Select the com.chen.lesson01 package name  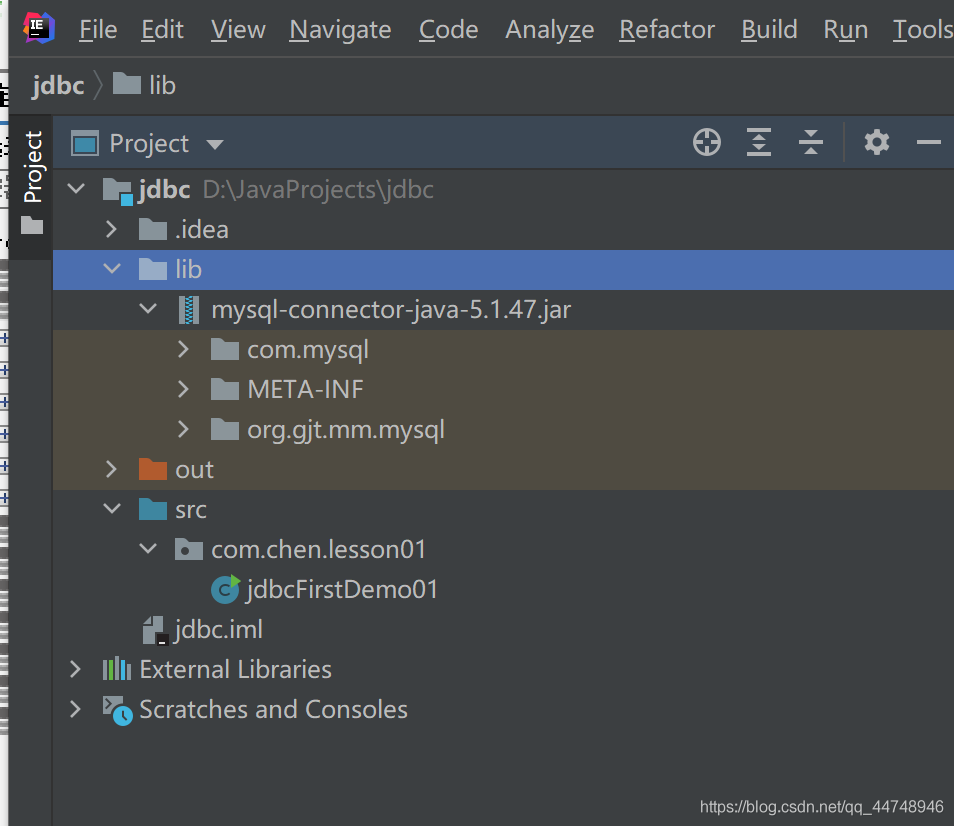(x=318, y=549)
